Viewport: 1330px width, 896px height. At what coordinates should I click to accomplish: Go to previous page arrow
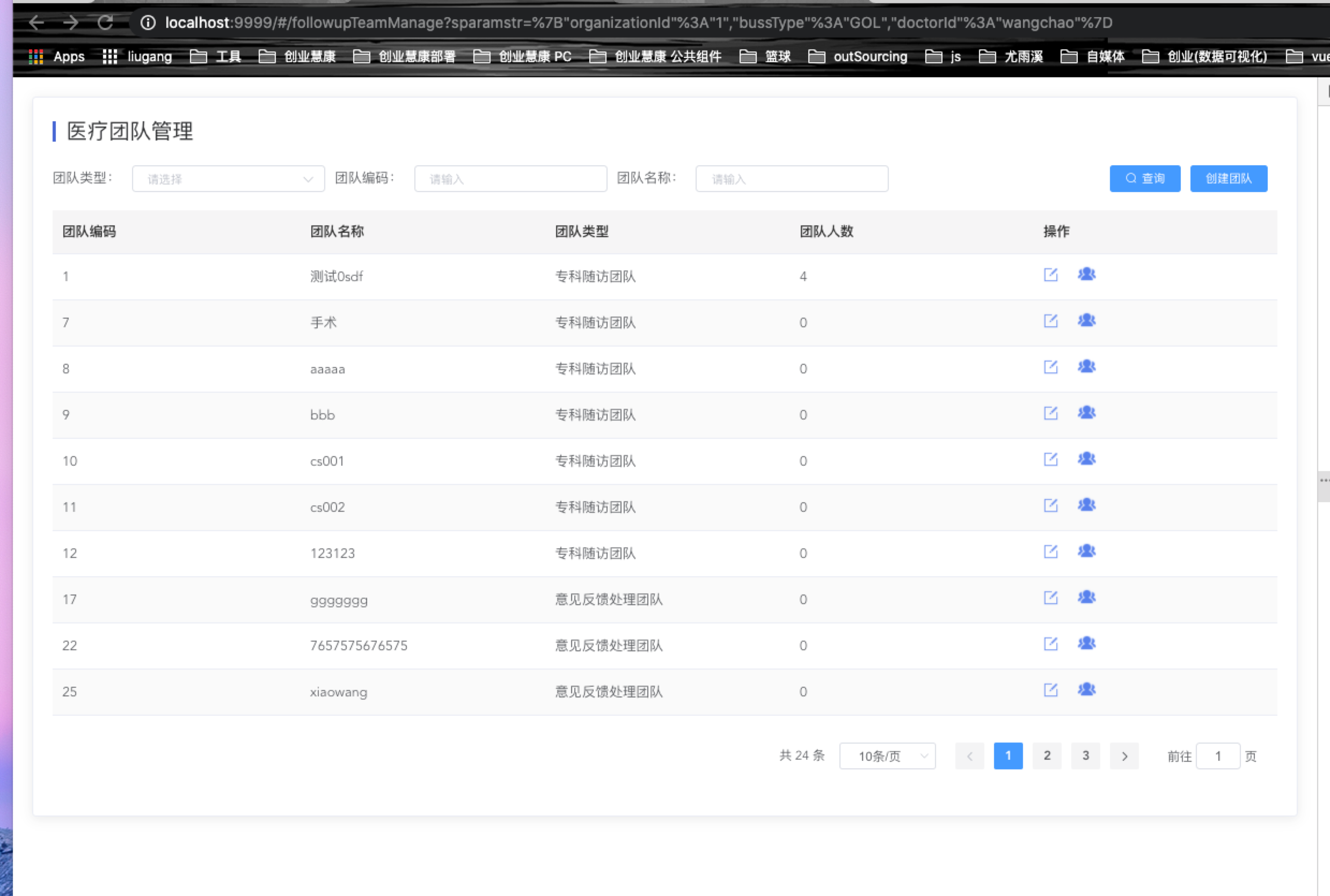coord(969,756)
